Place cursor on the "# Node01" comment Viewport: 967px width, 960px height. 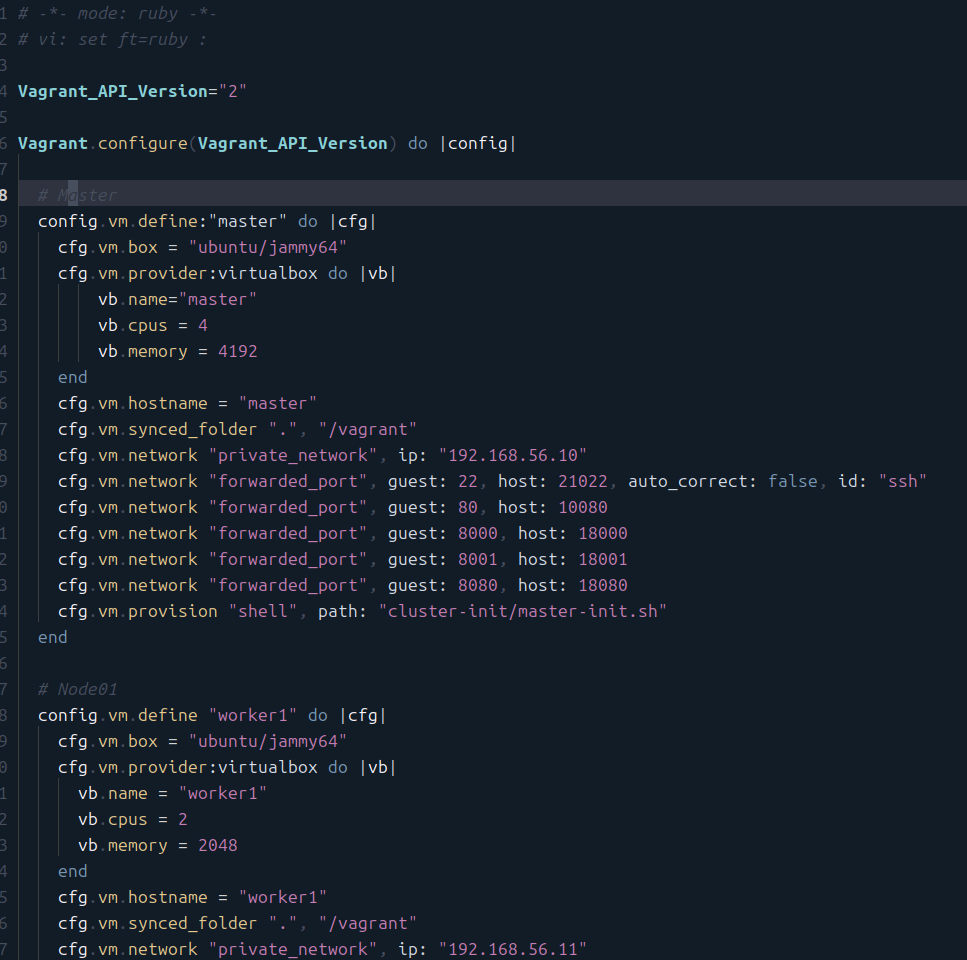(x=78, y=689)
